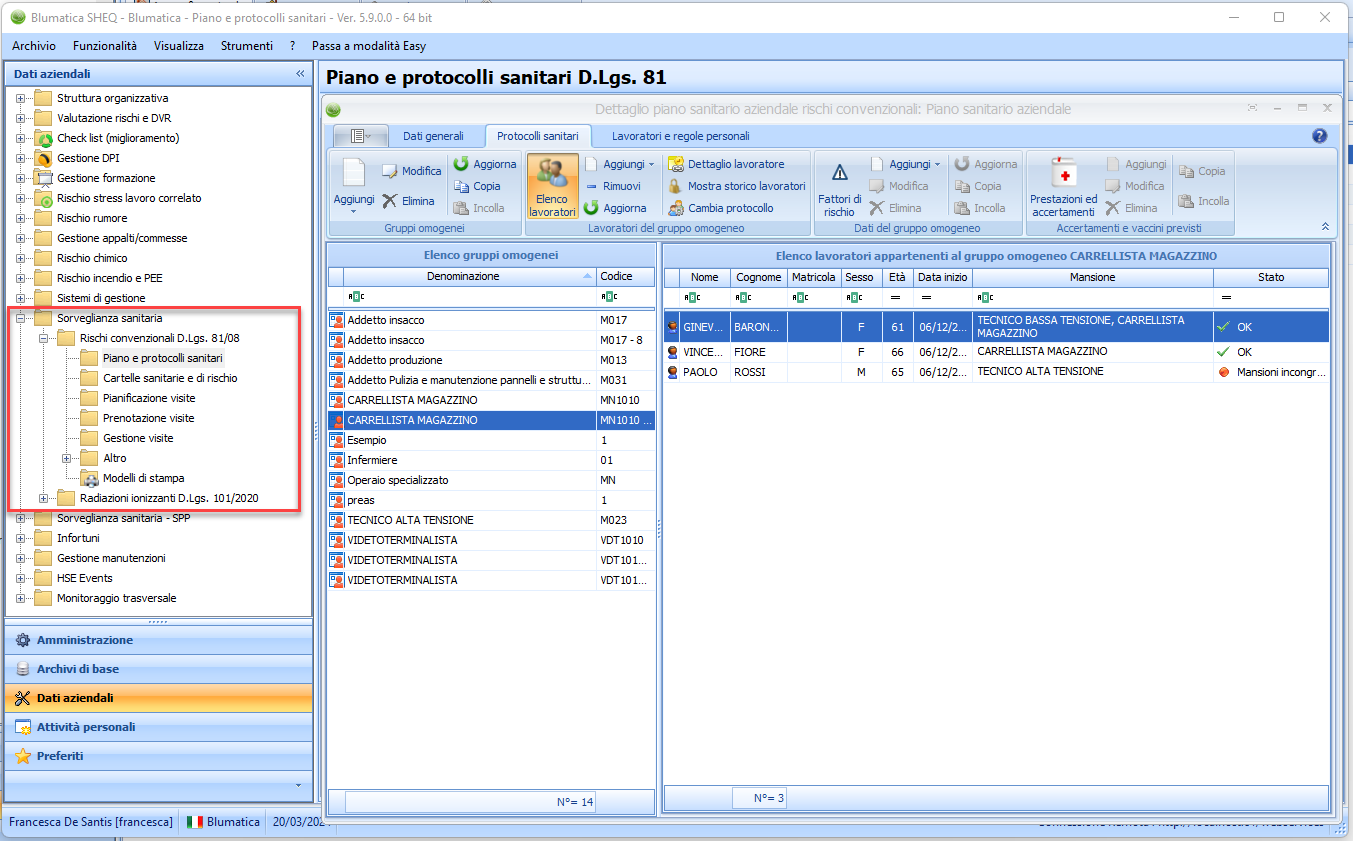This screenshot has width=1353, height=841.
Task: Click the blue help question mark icon
Action: point(1319,136)
